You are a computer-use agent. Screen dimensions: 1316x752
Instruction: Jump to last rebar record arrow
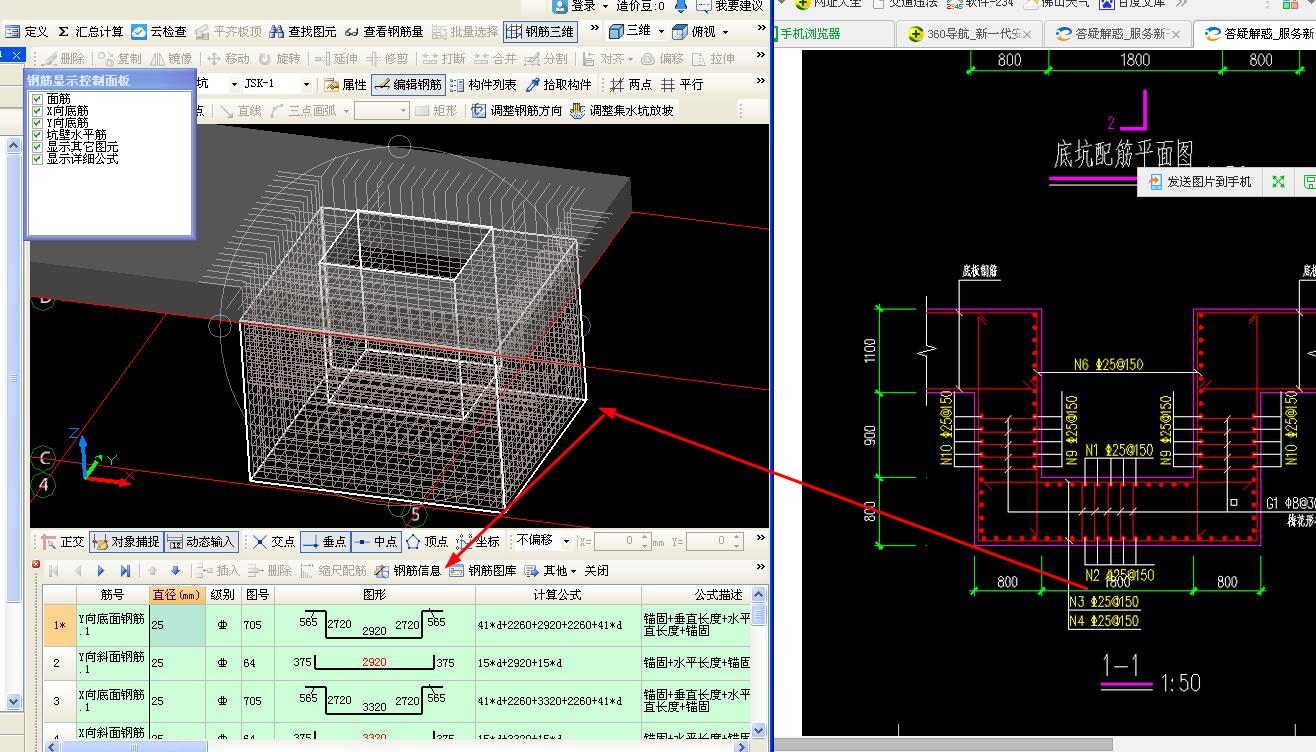(125, 571)
